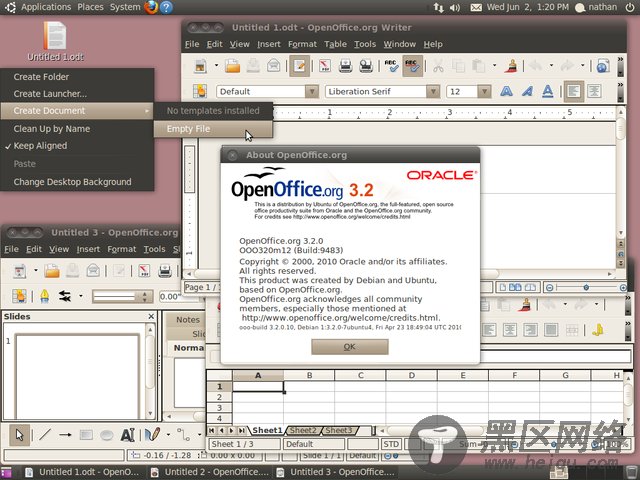Click Untitled 3 - OpenOffice taskbar button
Screen dimensions: 640x480
[x=335, y=472]
